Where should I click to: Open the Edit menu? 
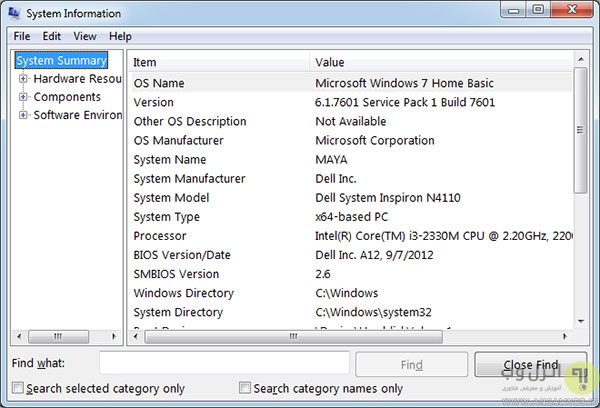[52, 37]
